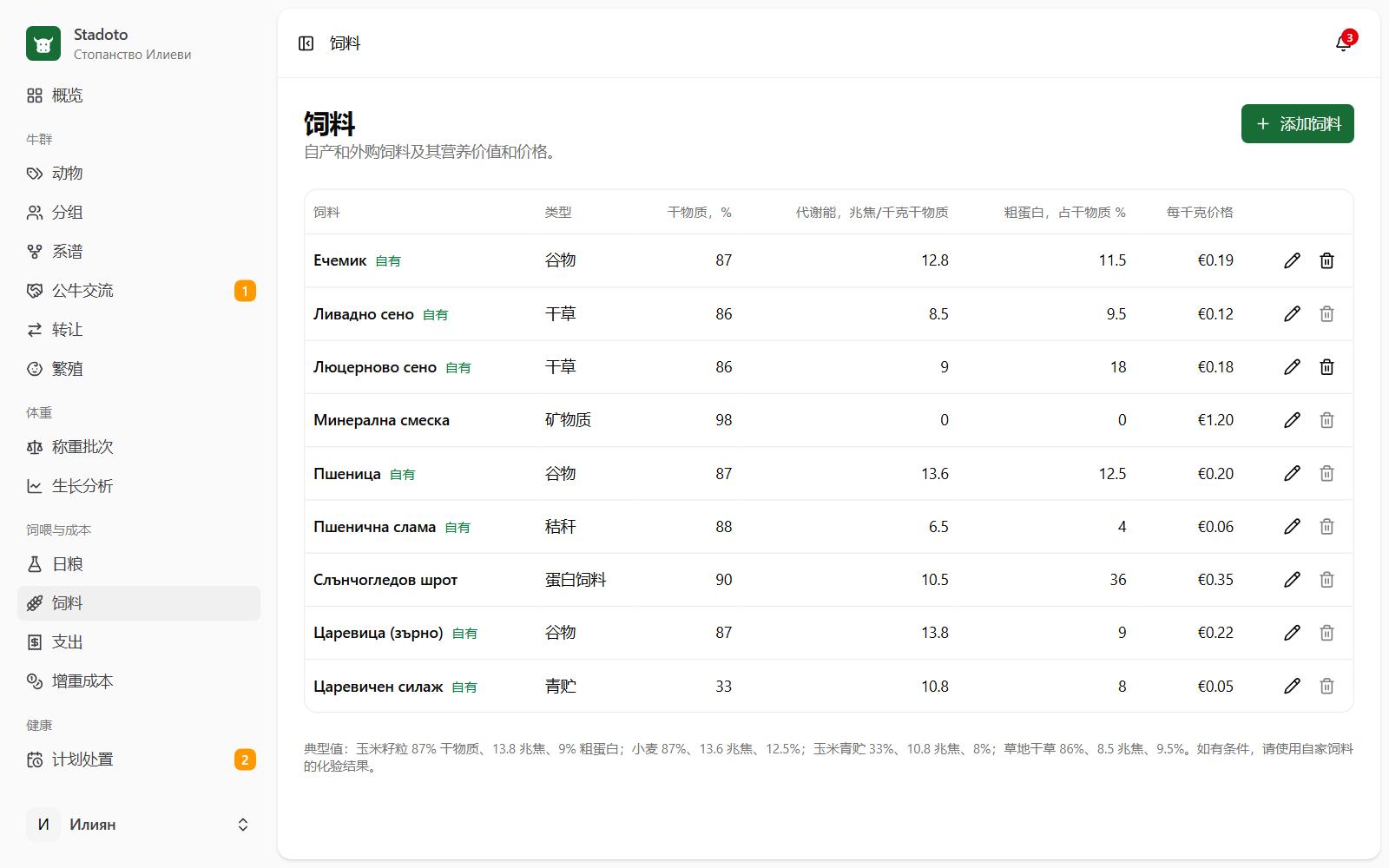Image resolution: width=1389 pixels, height=868 pixels.
Task: Open 转让 transfers page
Action: coord(139,330)
